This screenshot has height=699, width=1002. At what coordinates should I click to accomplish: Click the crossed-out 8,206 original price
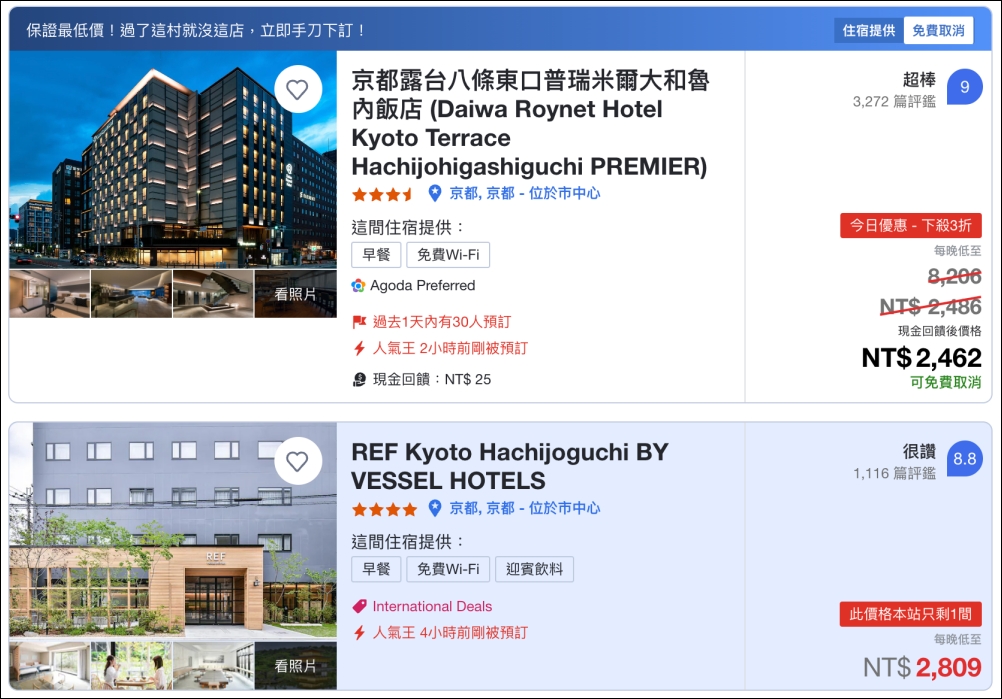(x=954, y=277)
